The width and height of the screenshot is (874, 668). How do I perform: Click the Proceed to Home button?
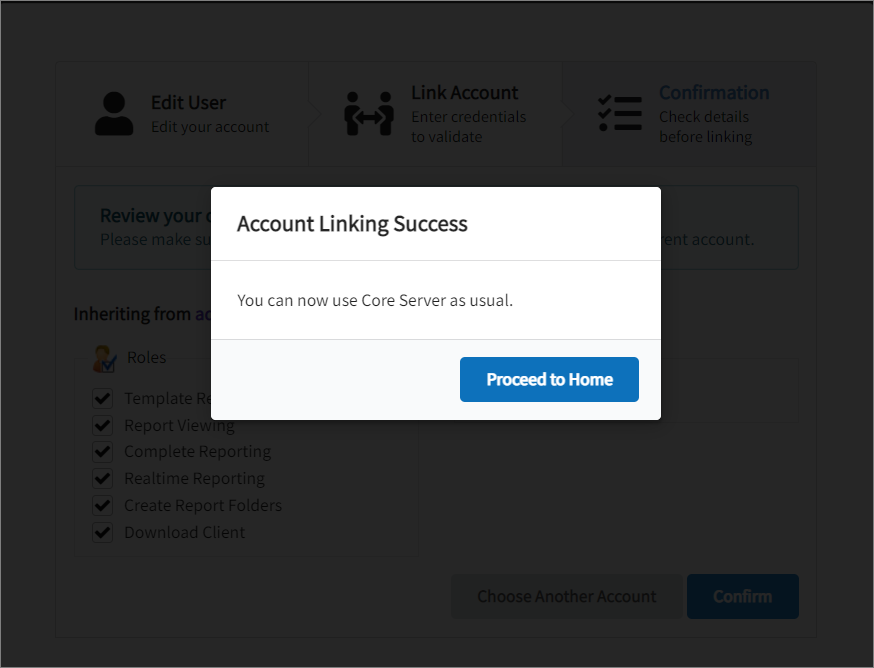[x=549, y=379]
